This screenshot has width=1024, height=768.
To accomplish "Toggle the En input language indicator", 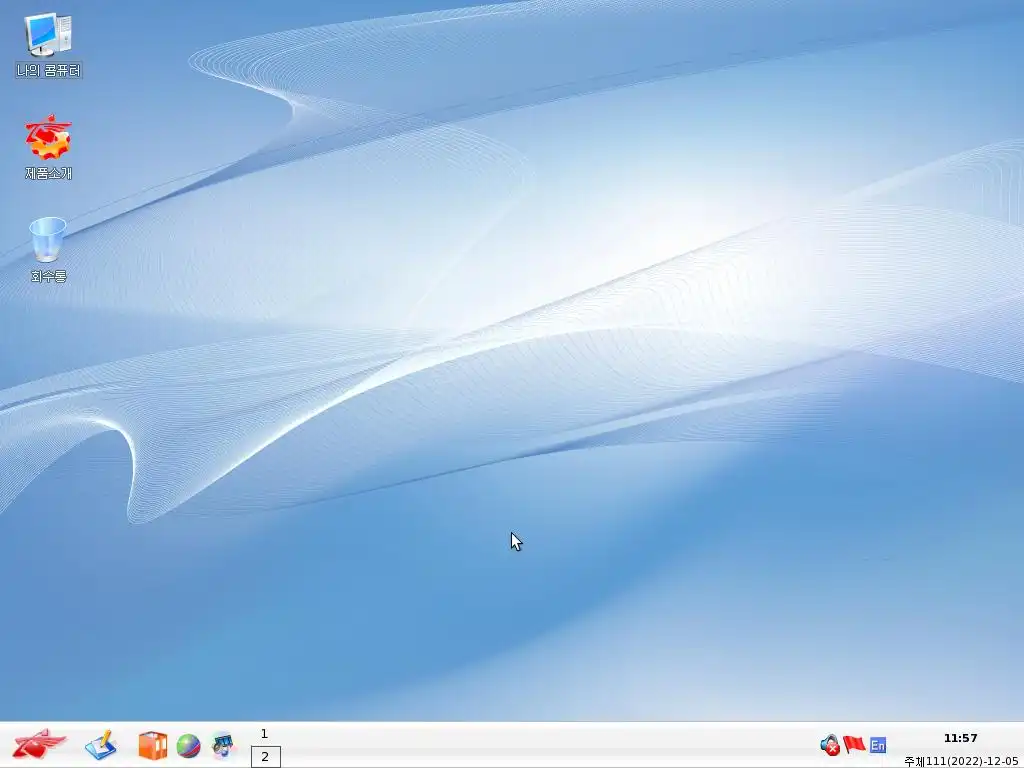I will [x=878, y=744].
